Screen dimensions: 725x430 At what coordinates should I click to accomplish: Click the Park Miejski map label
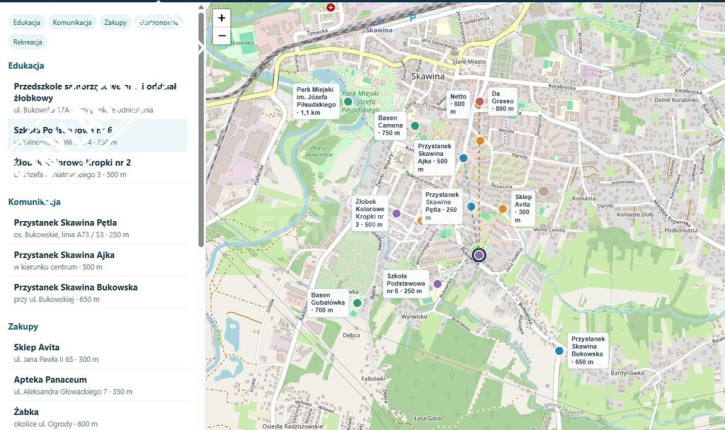317,101
